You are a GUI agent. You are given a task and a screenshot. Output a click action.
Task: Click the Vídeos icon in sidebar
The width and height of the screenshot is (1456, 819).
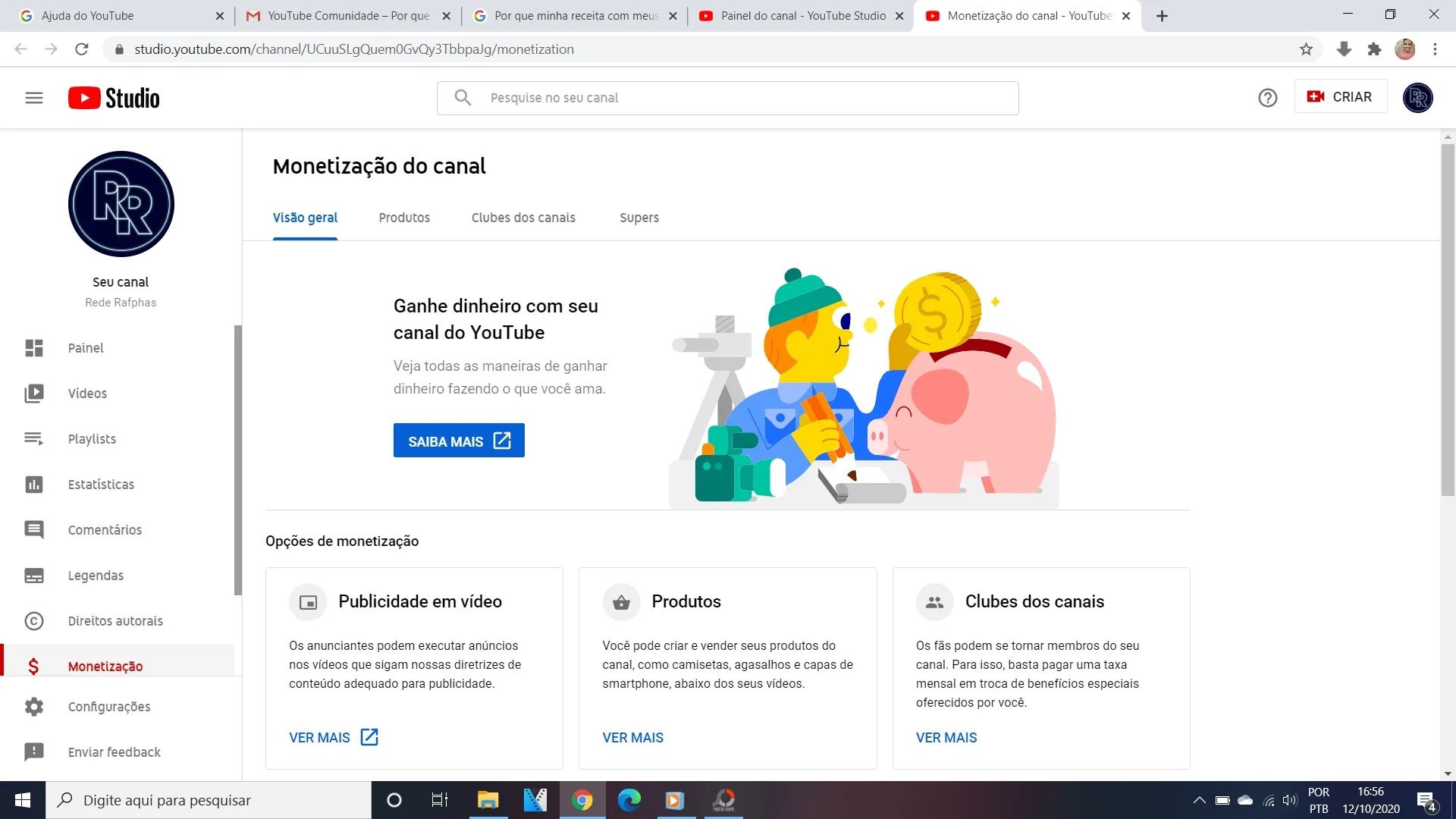[35, 392]
